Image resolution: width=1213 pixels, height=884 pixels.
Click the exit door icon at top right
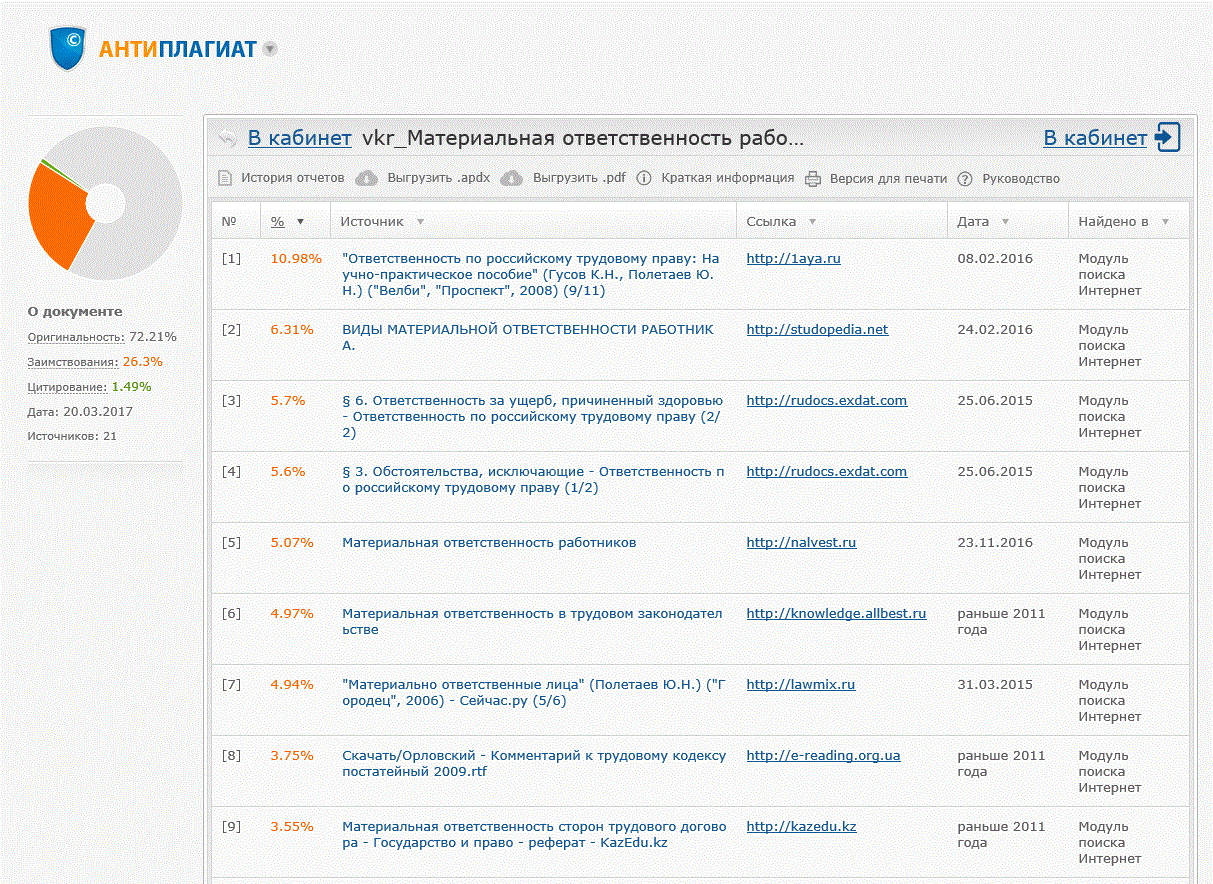[1167, 138]
